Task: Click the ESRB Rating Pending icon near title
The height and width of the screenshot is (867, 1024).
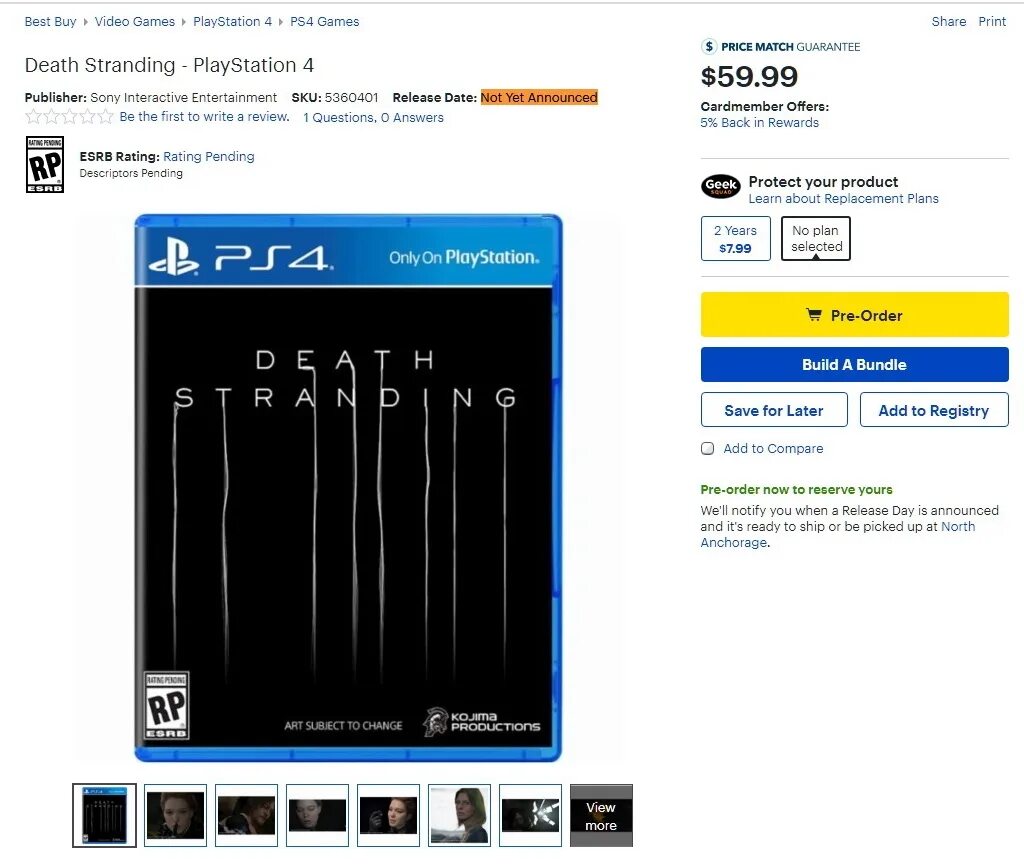Action: click(44, 165)
